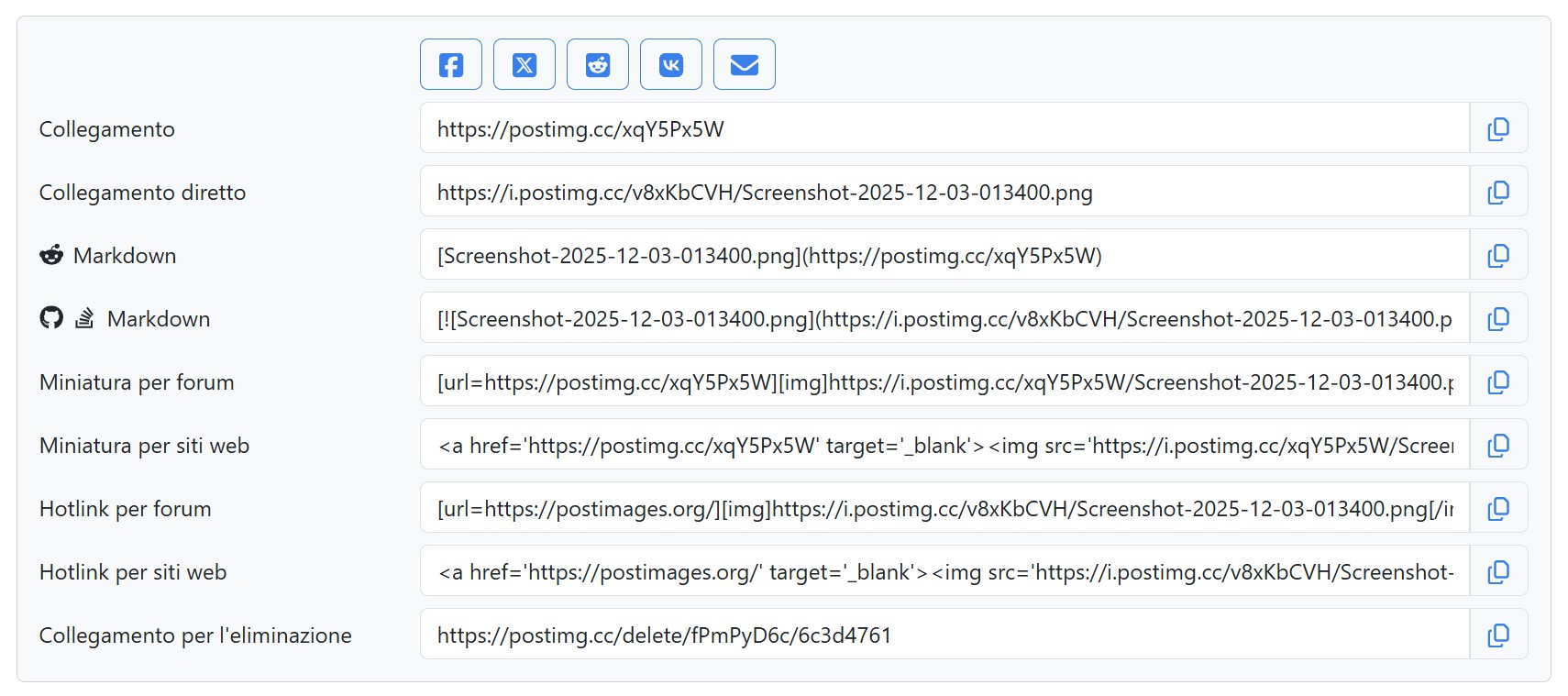Click the Miniatura per siti web field
Screen dimensions: 1568x696
tap(944, 445)
